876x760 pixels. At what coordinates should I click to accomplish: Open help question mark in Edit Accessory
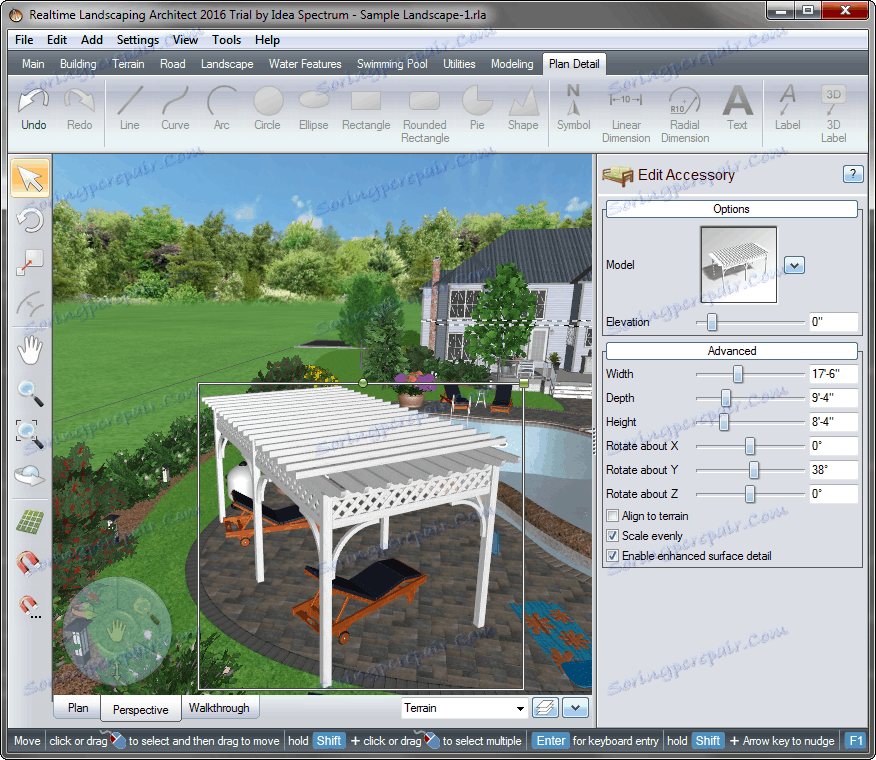point(853,174)
